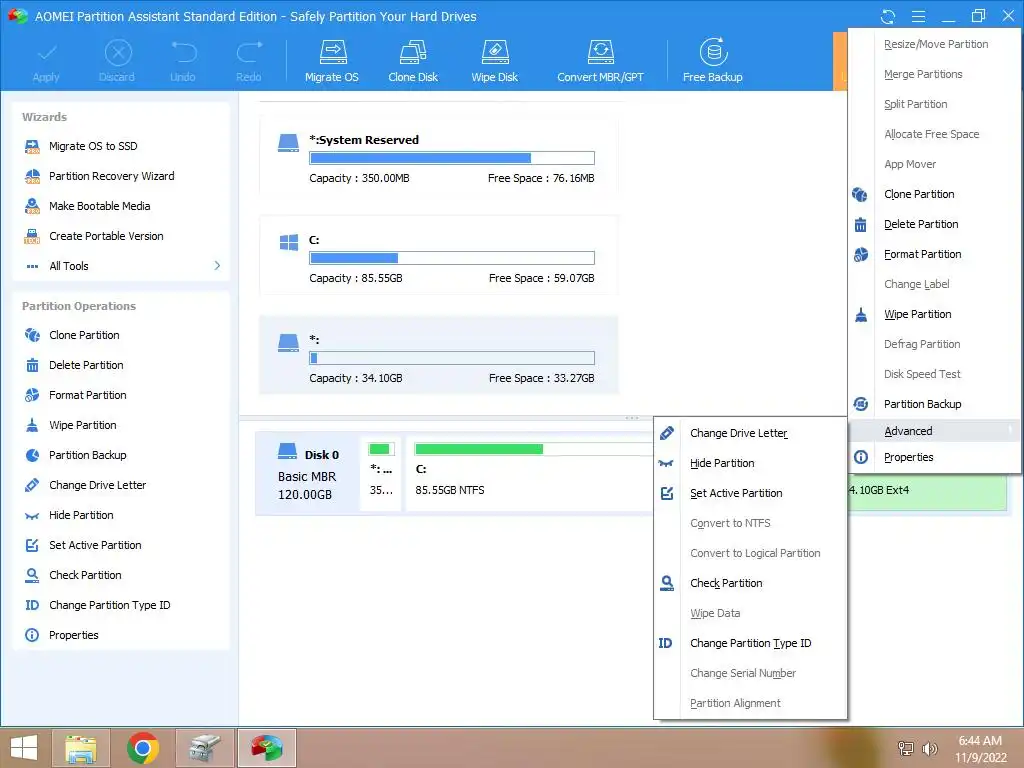Open Properties from the context menu
Viewport: 1024px width, 768px height.
click(908, 458)
